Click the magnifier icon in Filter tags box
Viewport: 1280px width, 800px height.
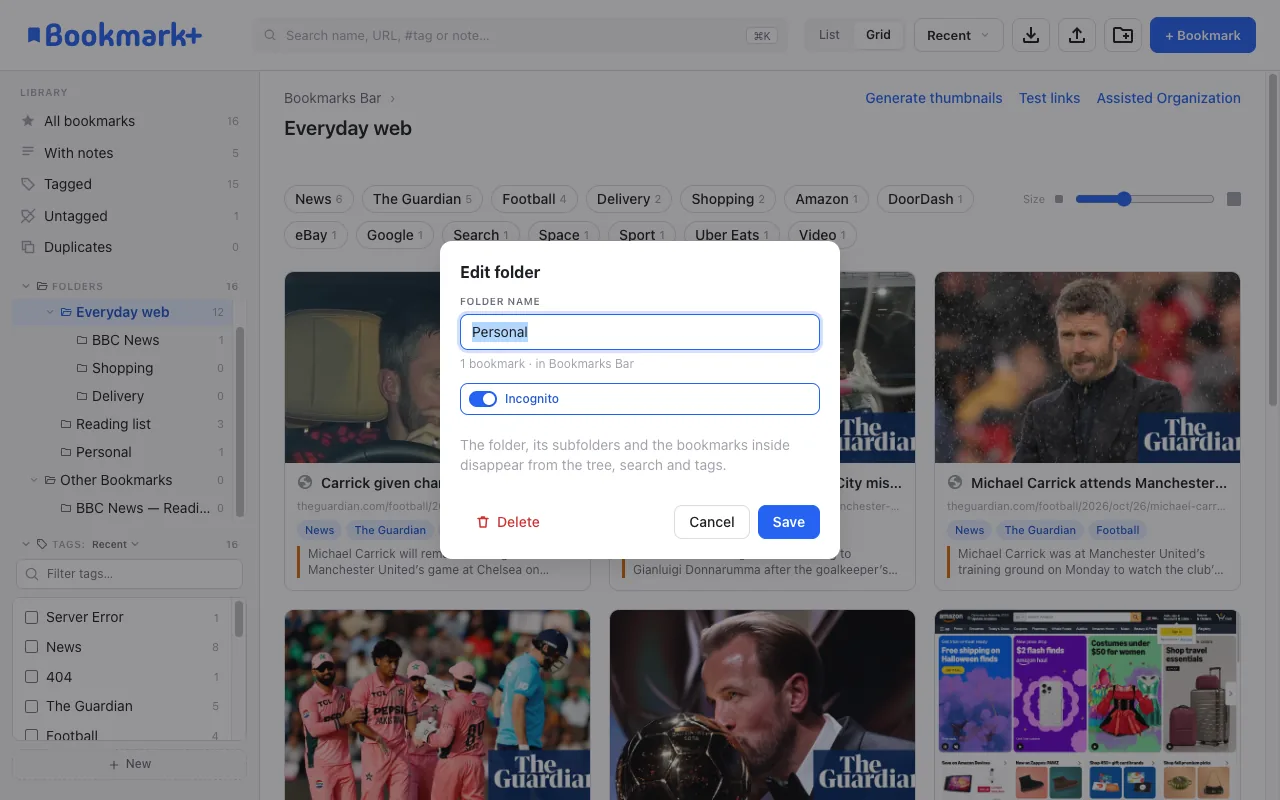coord(32,574)
